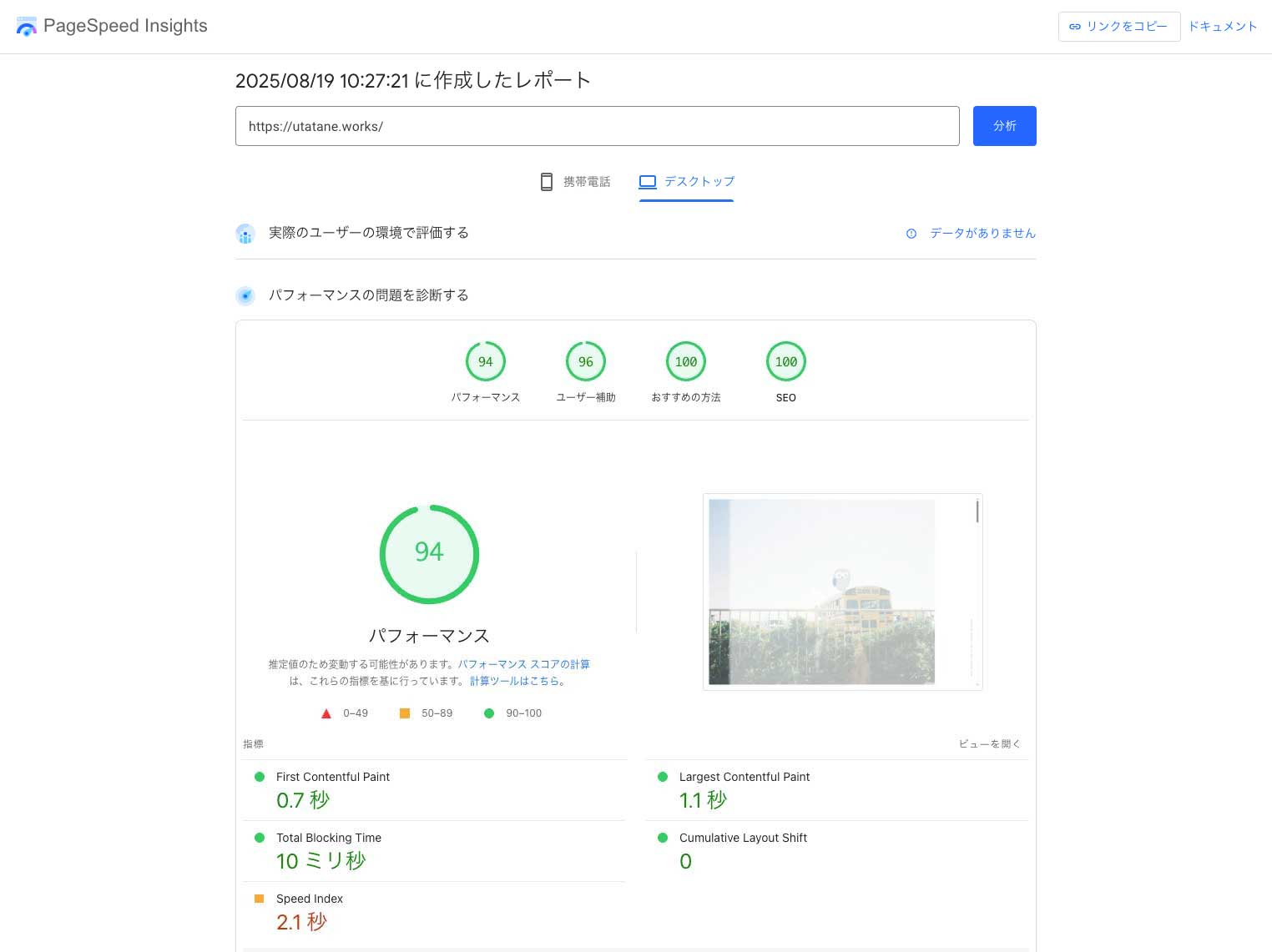The image size is (1272, 952).
Task: Click Largest Contentful Paint metric label
Action: pos(745,777)
